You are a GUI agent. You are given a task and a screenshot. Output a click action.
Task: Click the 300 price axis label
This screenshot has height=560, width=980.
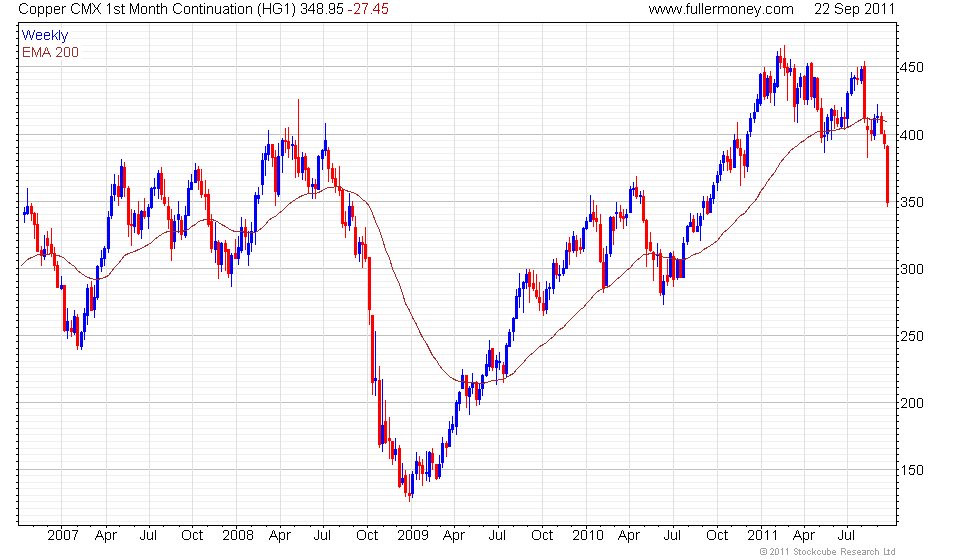point(912,269)
